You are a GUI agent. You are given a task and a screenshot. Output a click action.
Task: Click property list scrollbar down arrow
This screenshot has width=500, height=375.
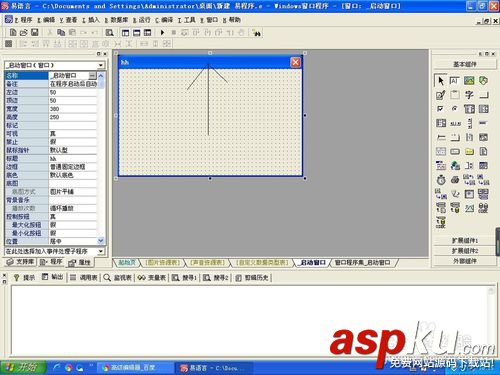[x=101, y=240]
